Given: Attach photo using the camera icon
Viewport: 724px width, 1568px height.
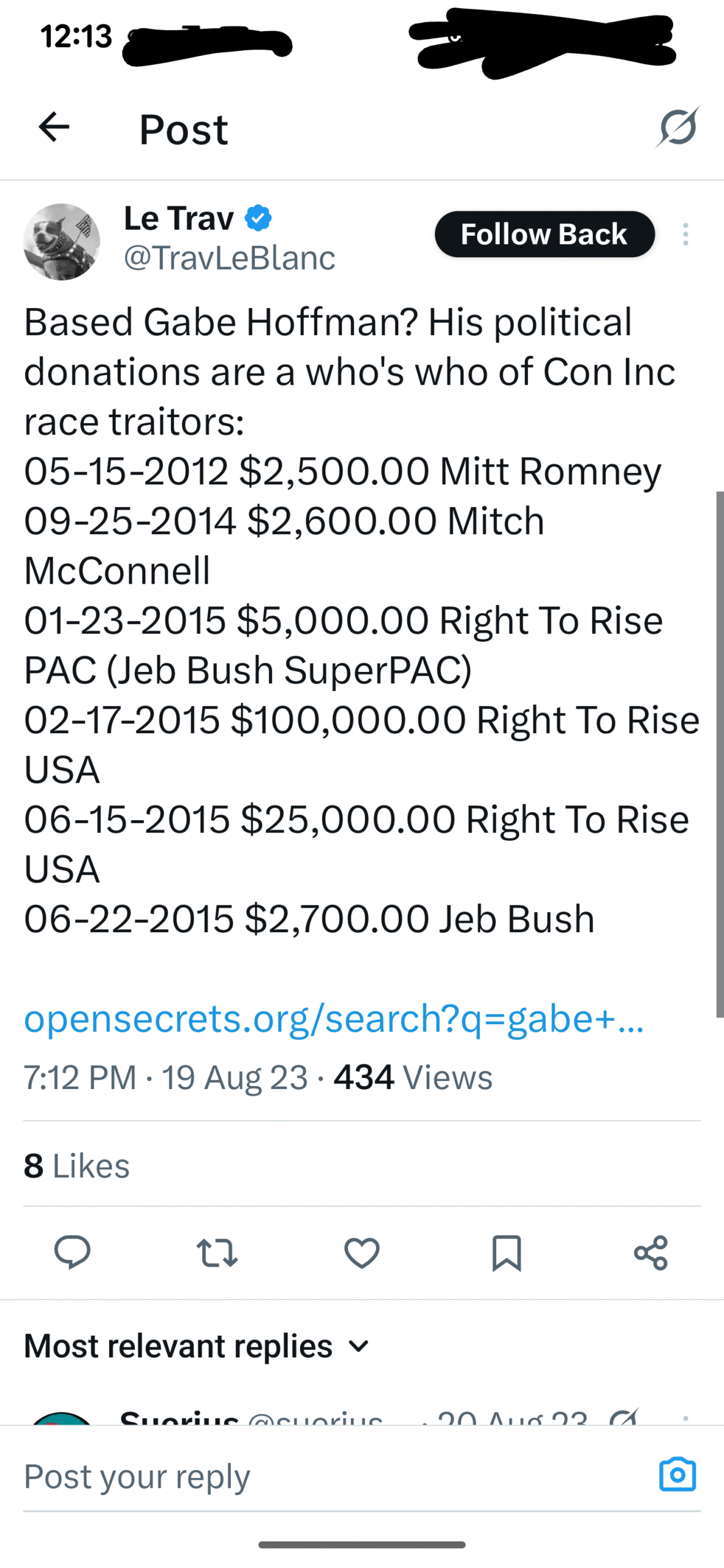Looking at the screenshot, I should pos(677,1474).
